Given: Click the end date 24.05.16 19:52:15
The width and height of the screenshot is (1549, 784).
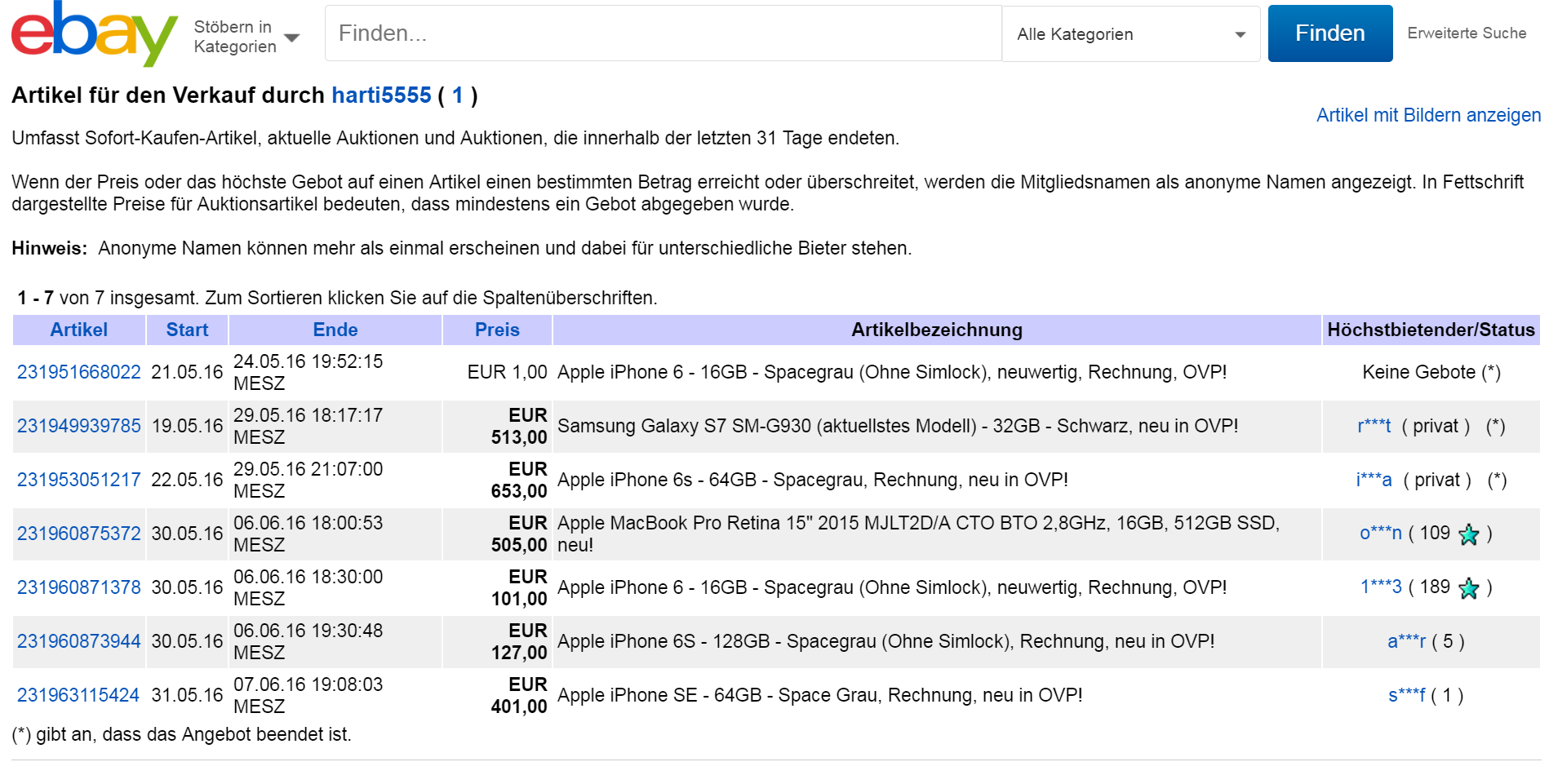Looking at the screenshot, I should click(x=308, y=372).
